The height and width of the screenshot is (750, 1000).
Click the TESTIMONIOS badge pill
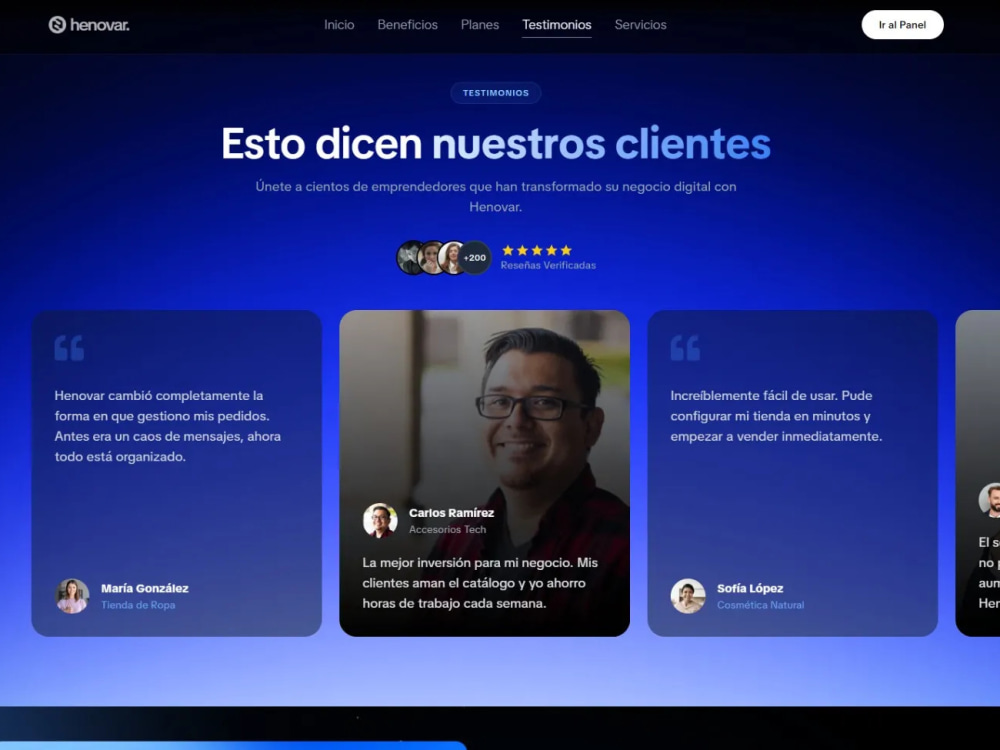pyautogui.click(x=496, y=93)
